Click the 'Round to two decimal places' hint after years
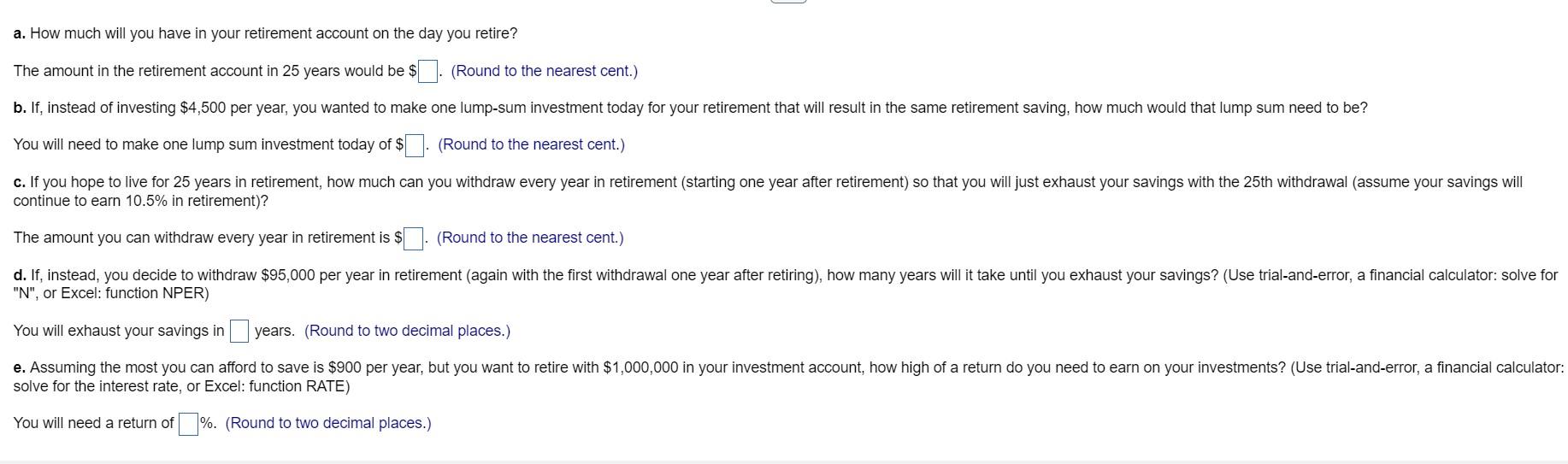The image size is (1568, 464). 407,331
